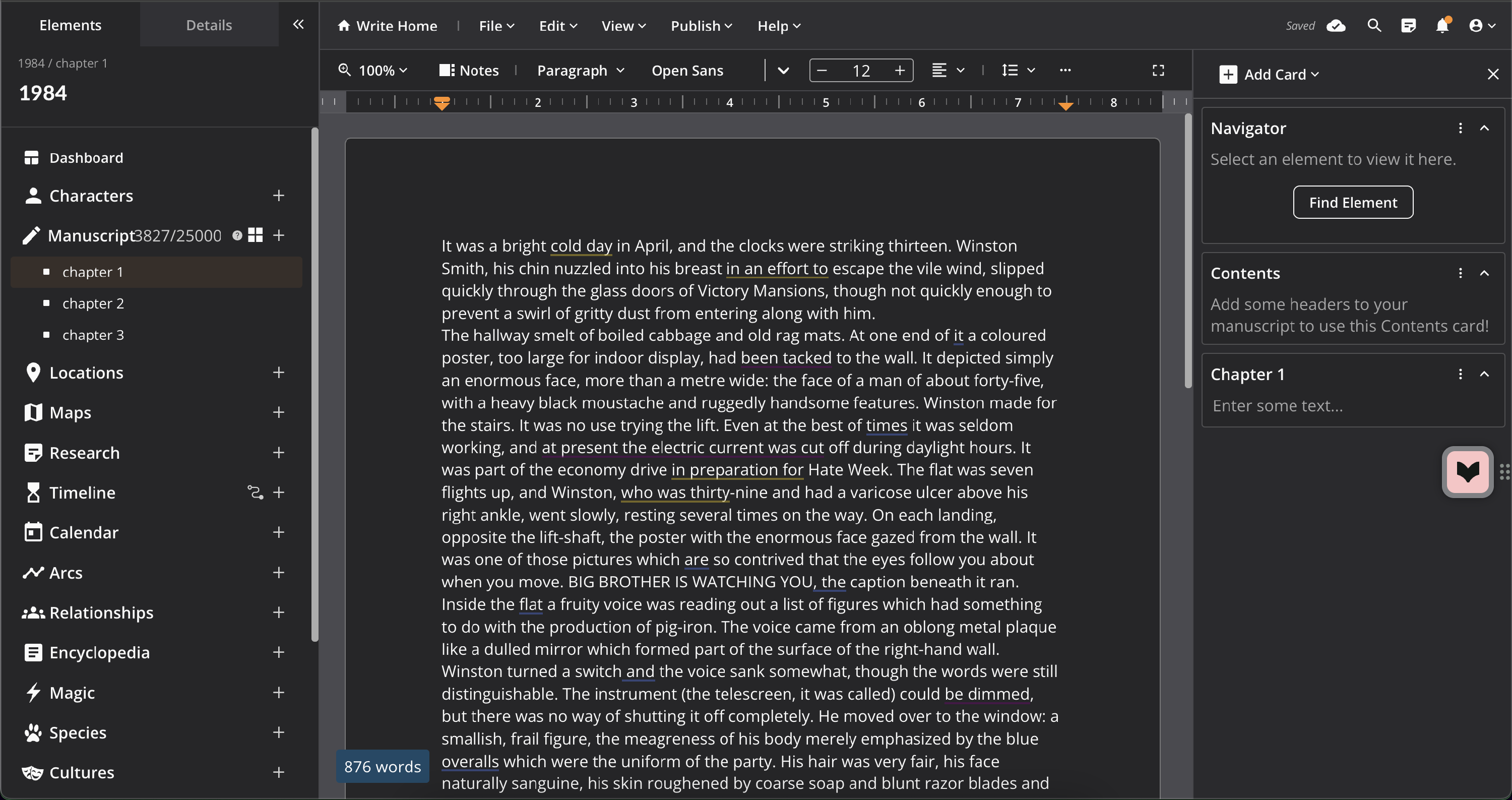
Task: Click the left indent marker on the ruler
Action: [x=442, y=104]
